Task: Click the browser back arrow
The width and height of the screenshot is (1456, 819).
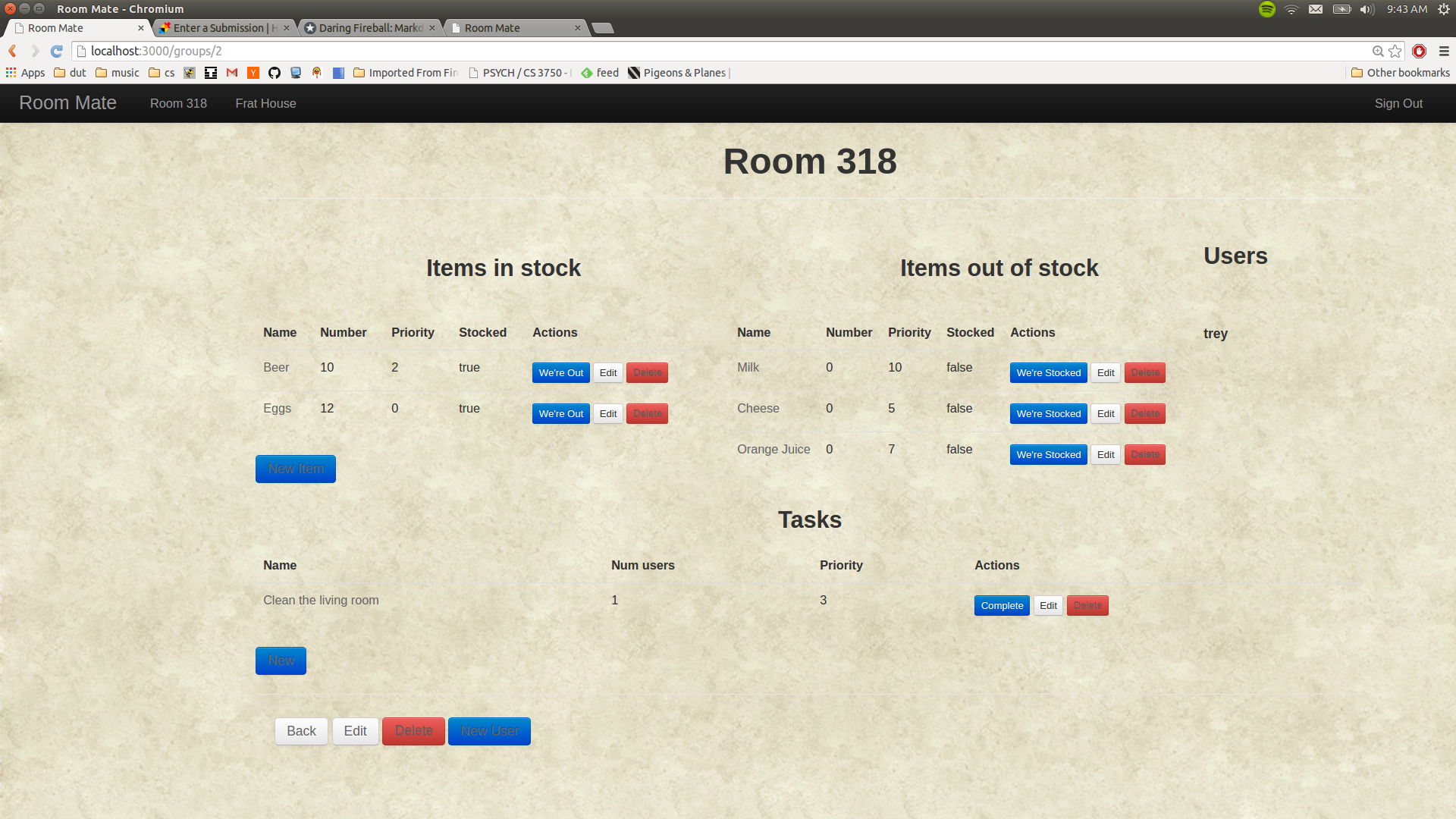Action: 13,51
